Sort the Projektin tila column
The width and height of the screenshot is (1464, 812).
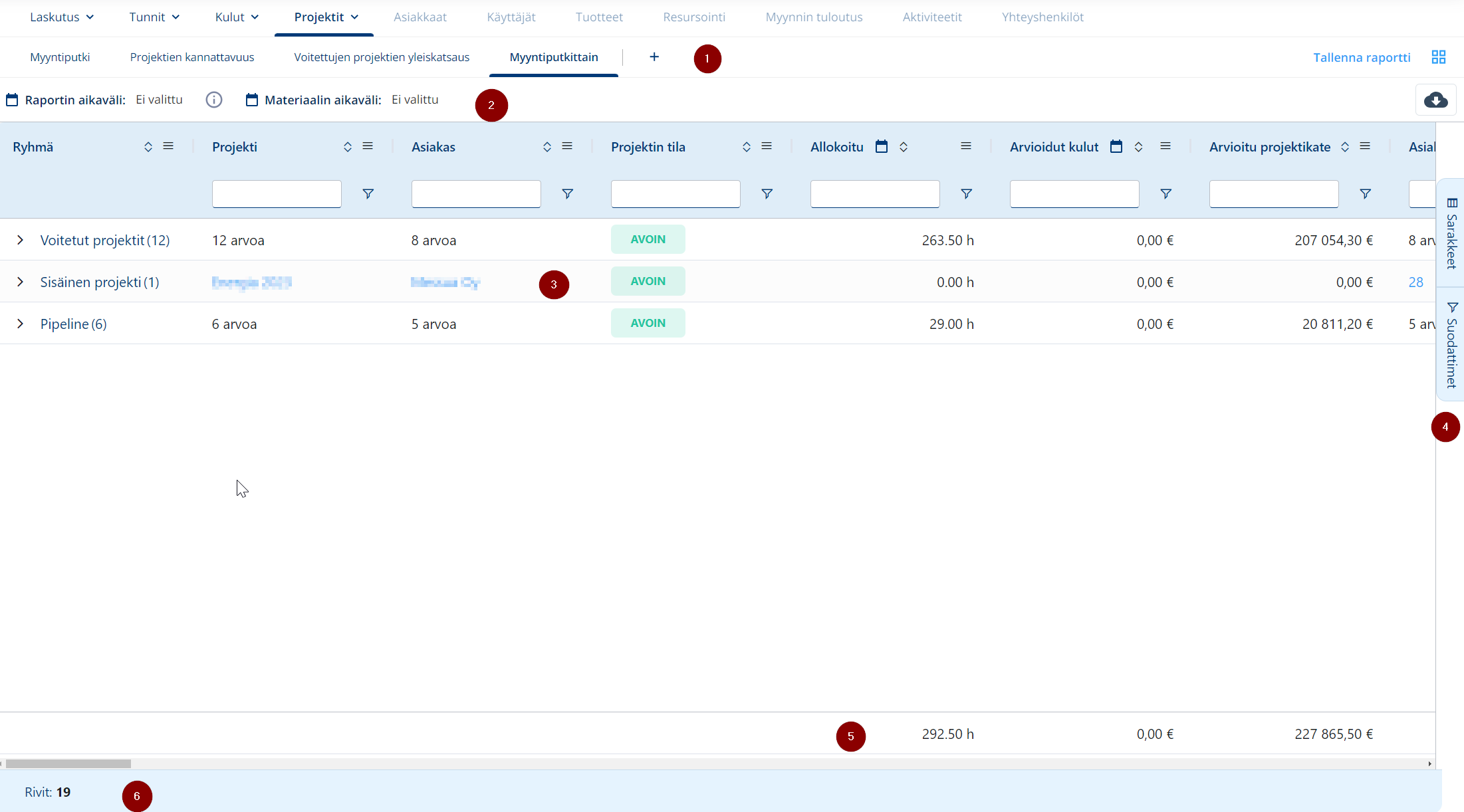(x=747, y=147)
